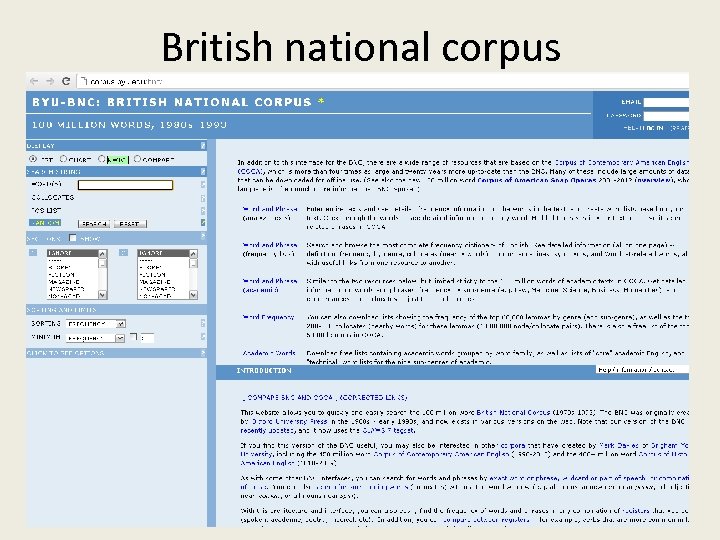
Task: Reload the page with the refresh icon
Action: pos(66,81)
